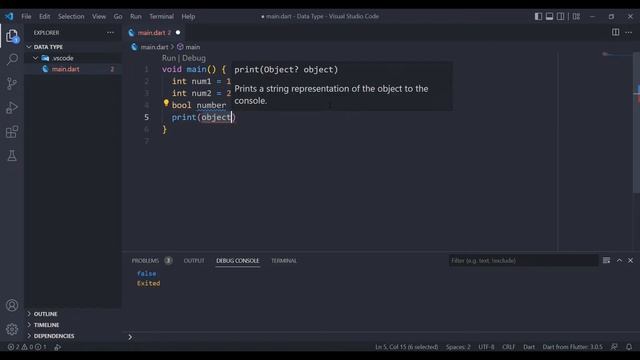Open editor more actions ellipsis
The image size is (640, 360).
pyautogui.click(x=628, y=32)
